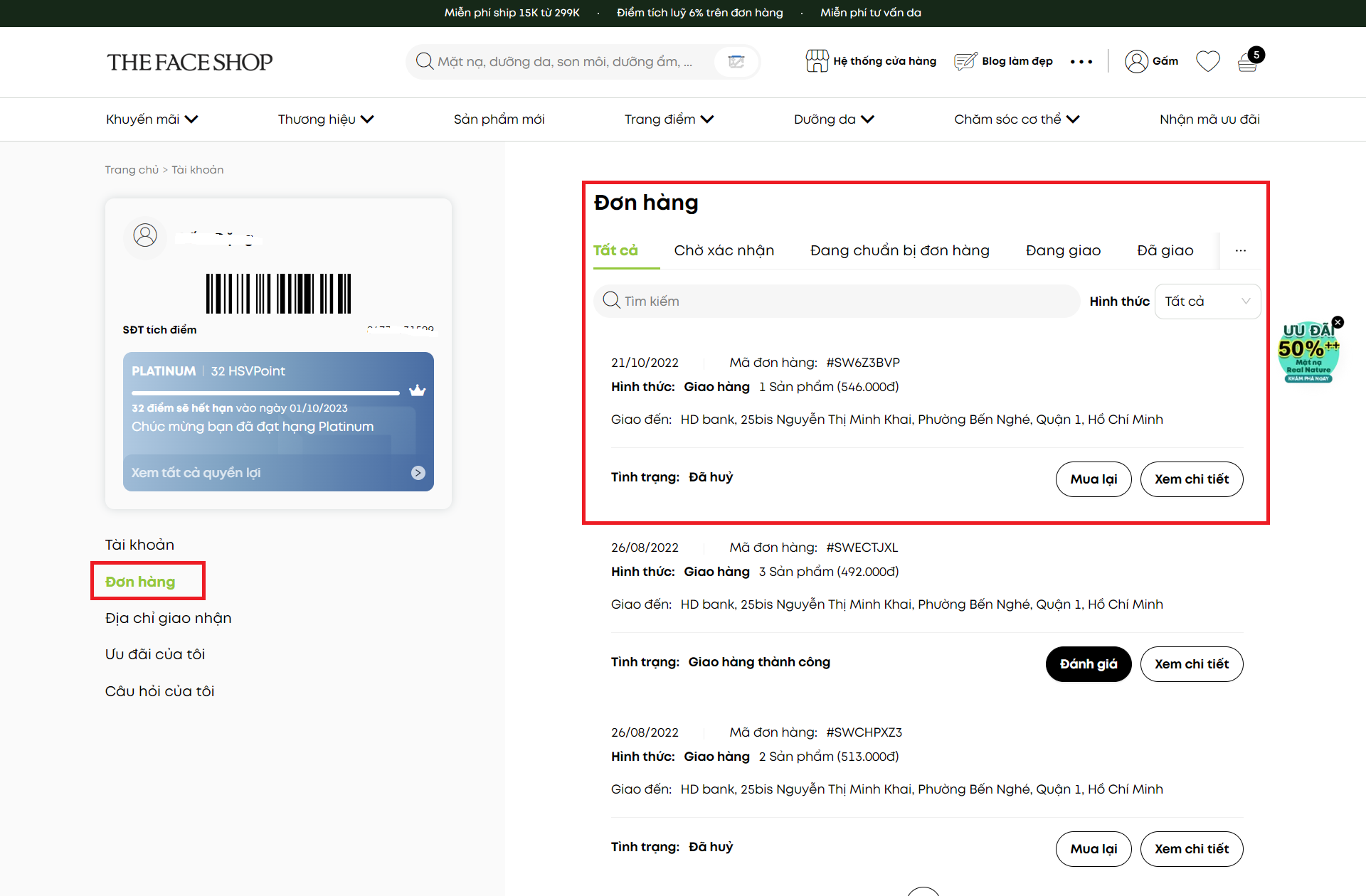
Task: Click order code #SWCHPXZ3
Action: [864, 732]
